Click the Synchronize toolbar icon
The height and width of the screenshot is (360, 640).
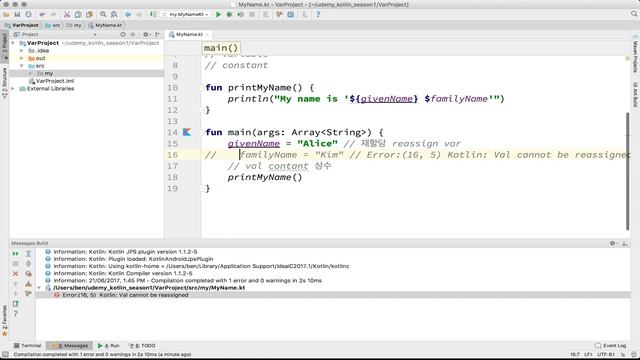tap(28, 14)
